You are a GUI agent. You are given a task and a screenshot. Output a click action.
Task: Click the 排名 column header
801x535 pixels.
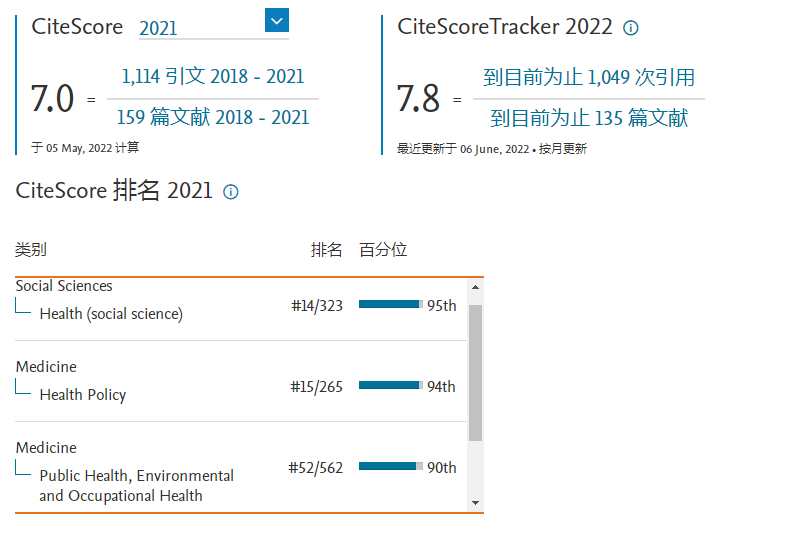click(326, 250)
